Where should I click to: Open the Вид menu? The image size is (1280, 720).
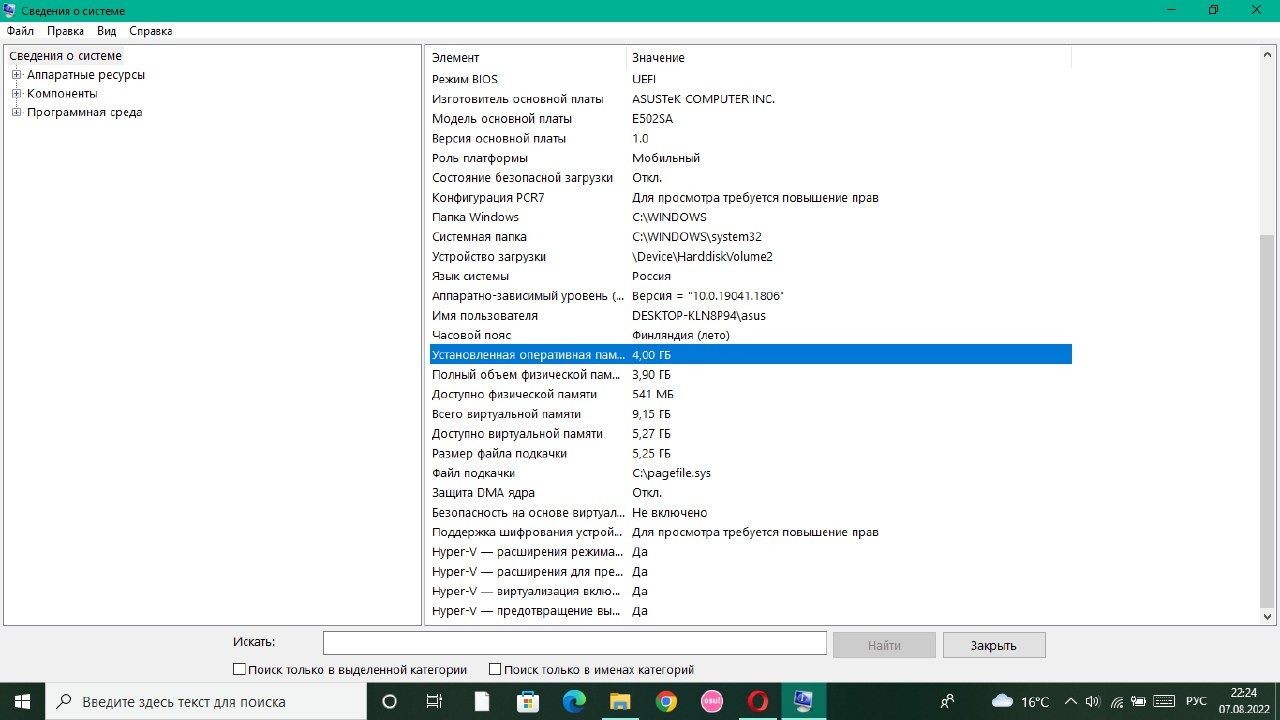[106, 31]
